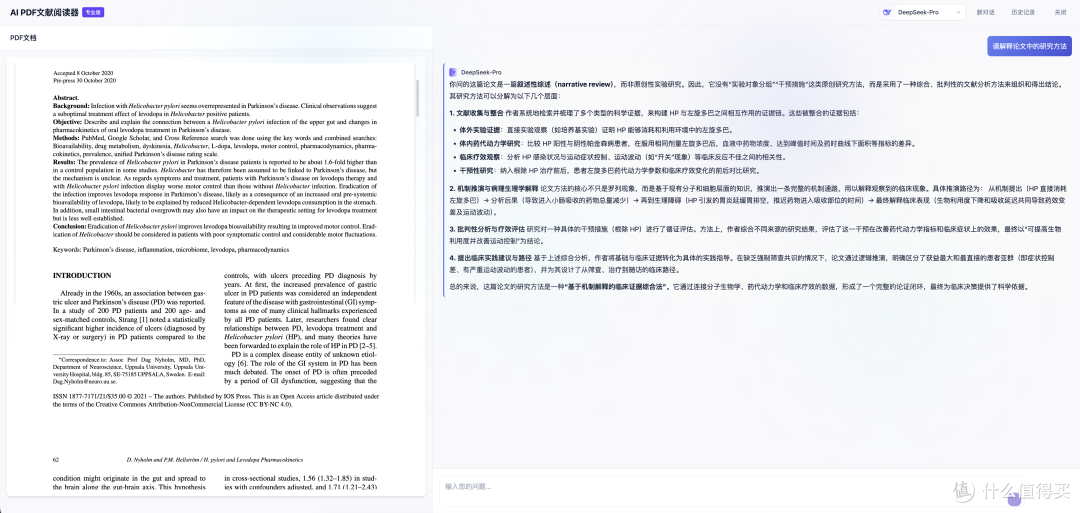Click the PDF文档 panel header
Screen dimensions: 1080x513
[23, 38]
